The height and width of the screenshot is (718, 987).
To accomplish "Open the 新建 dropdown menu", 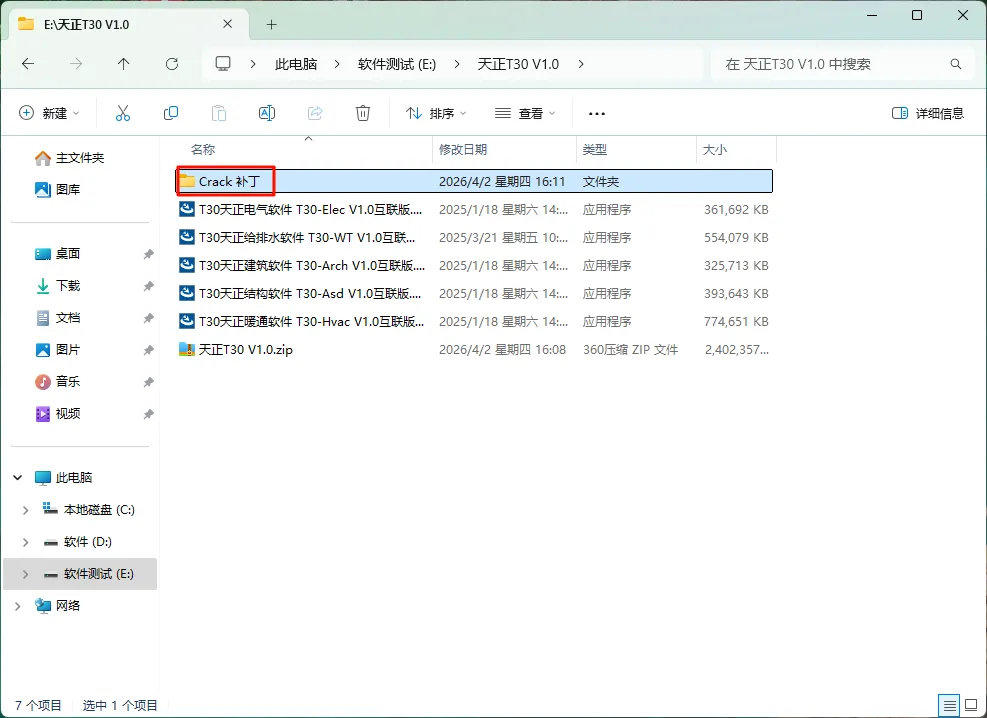I will (x=49, y=113).
